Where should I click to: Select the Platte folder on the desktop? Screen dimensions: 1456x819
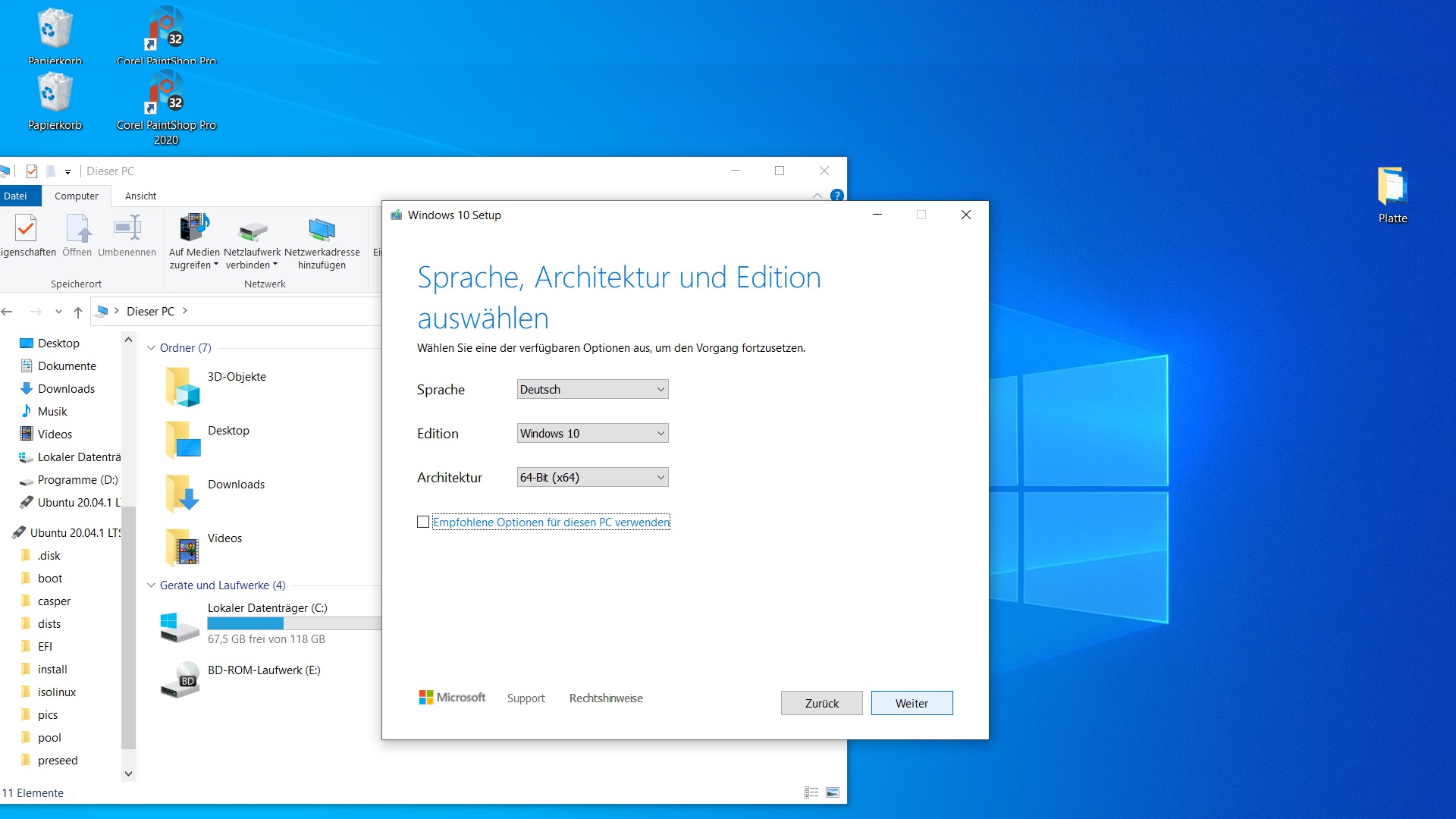point(1392,187)
